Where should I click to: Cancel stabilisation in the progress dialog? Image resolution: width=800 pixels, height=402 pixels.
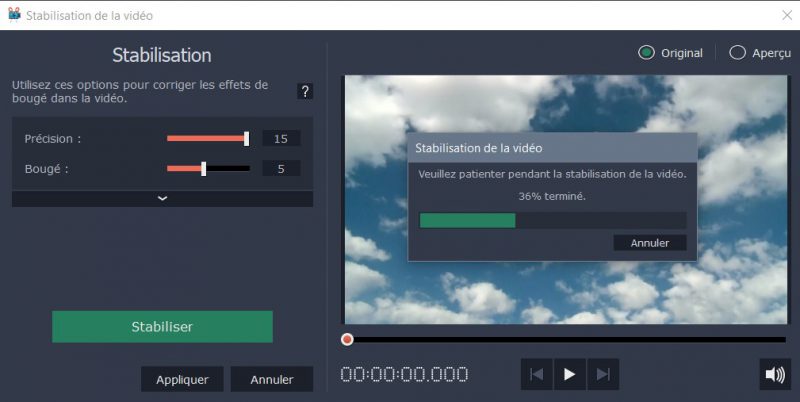pos(649,243)
